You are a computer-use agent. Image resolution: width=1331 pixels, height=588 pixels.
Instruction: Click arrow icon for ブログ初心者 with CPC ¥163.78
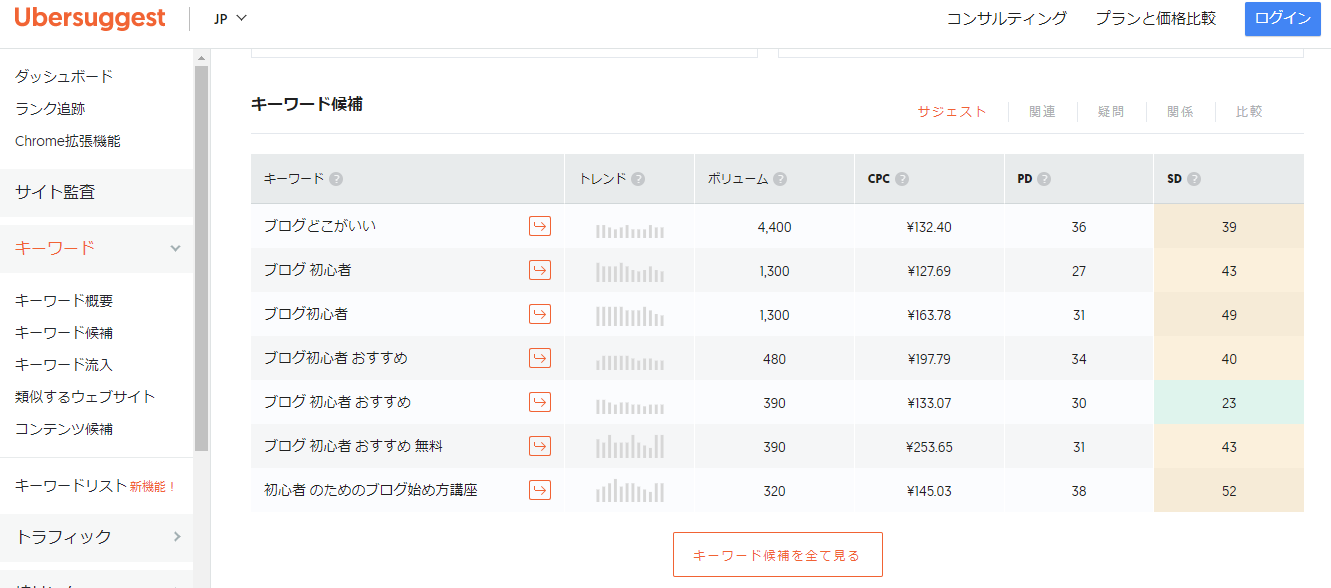click(x=540, y=315)
